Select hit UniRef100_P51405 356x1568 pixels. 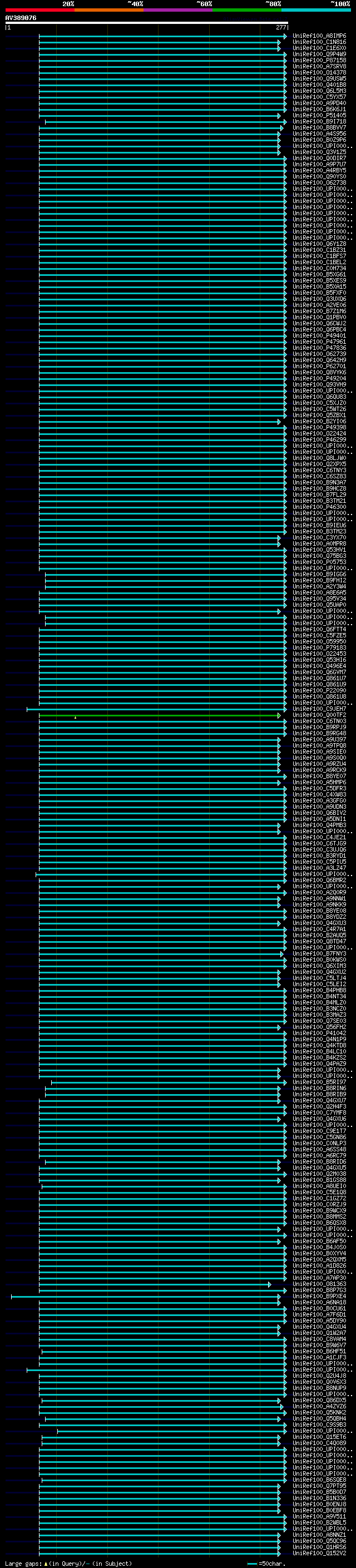click(319, 116)
